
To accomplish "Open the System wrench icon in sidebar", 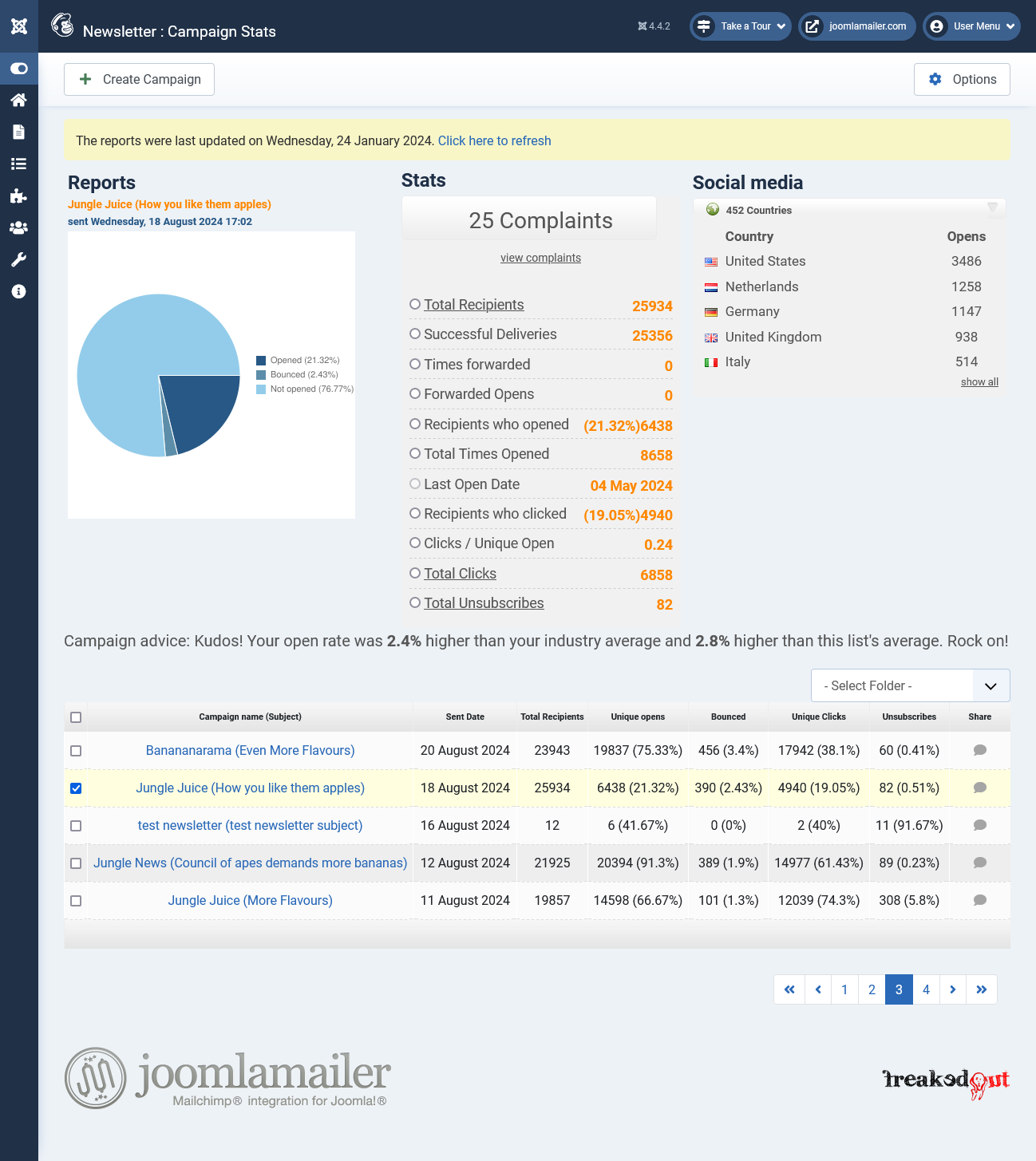I will [x=19, y=260].
